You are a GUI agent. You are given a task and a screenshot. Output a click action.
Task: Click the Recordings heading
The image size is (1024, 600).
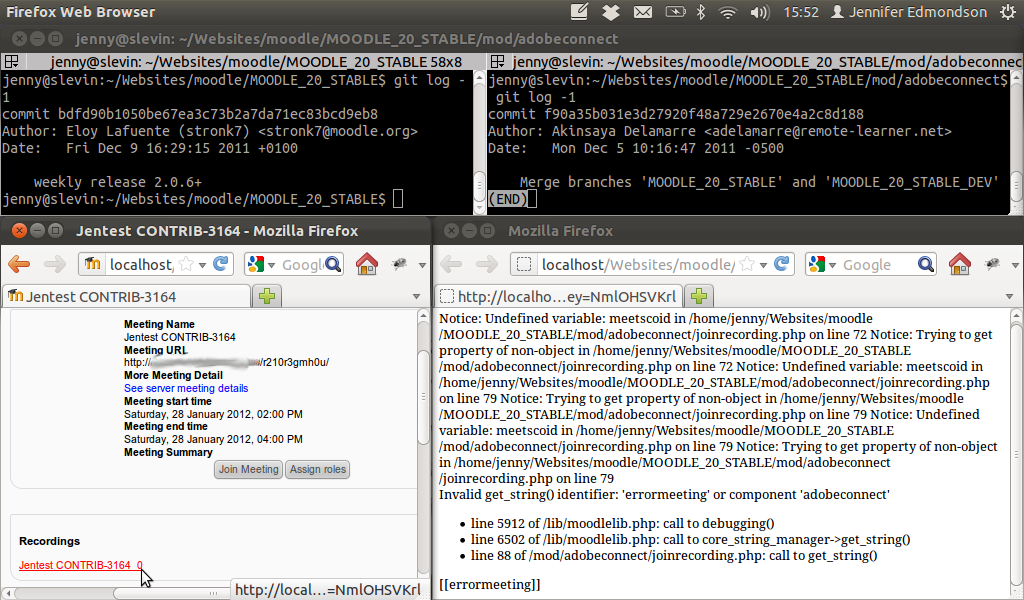50,541
